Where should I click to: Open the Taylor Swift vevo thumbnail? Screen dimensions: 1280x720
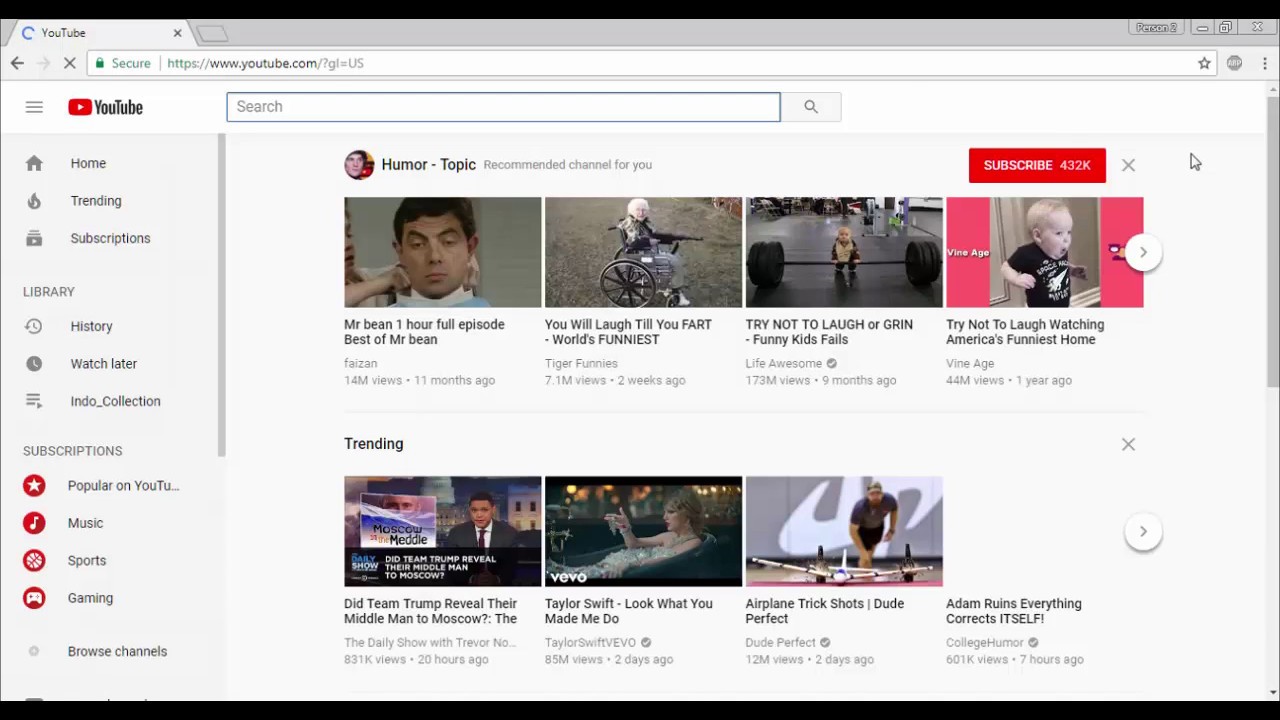tap(643, 531)
